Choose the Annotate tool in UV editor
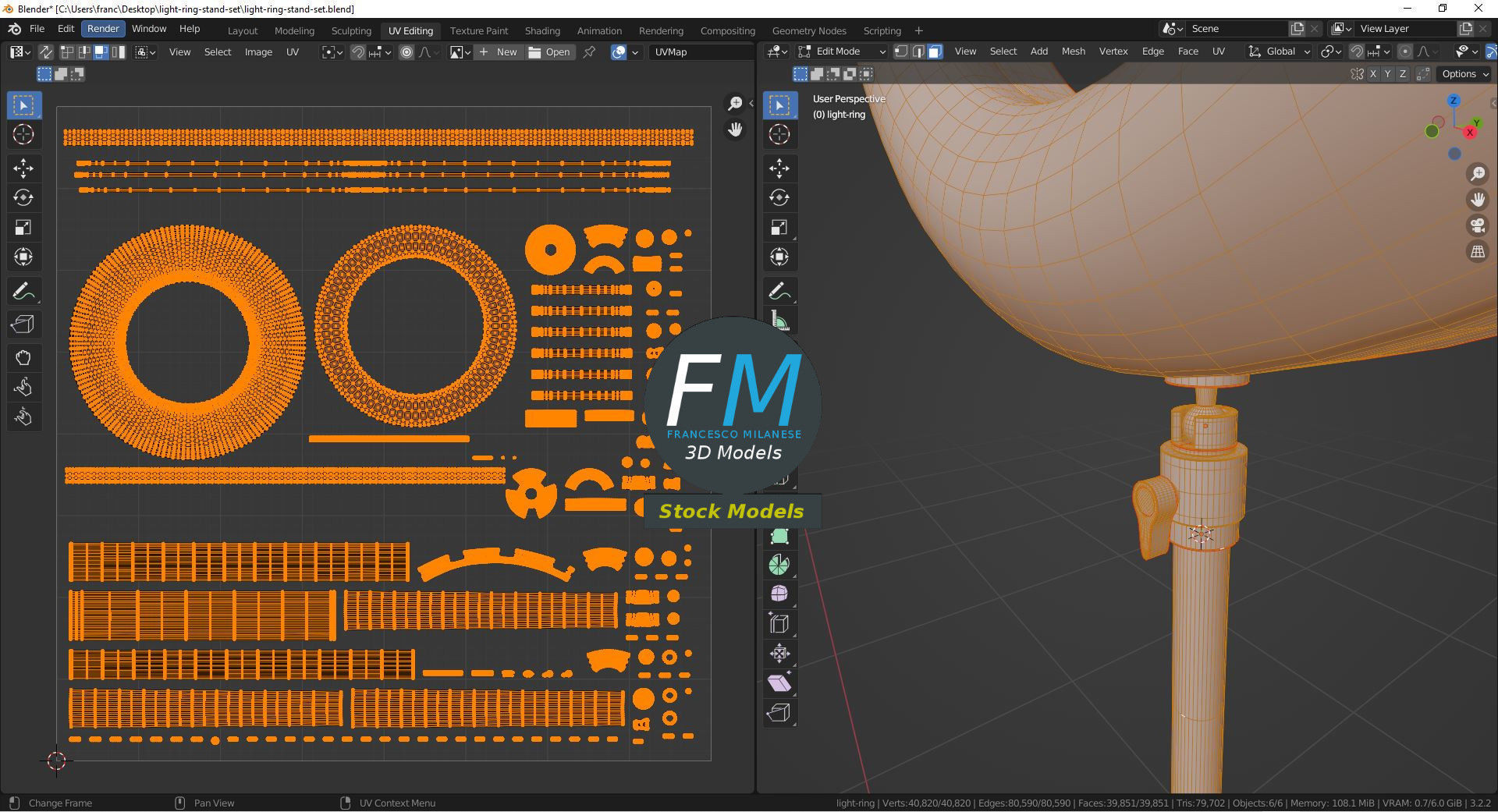This screenshot has height=812, width=1498. (x=23, y=292)
